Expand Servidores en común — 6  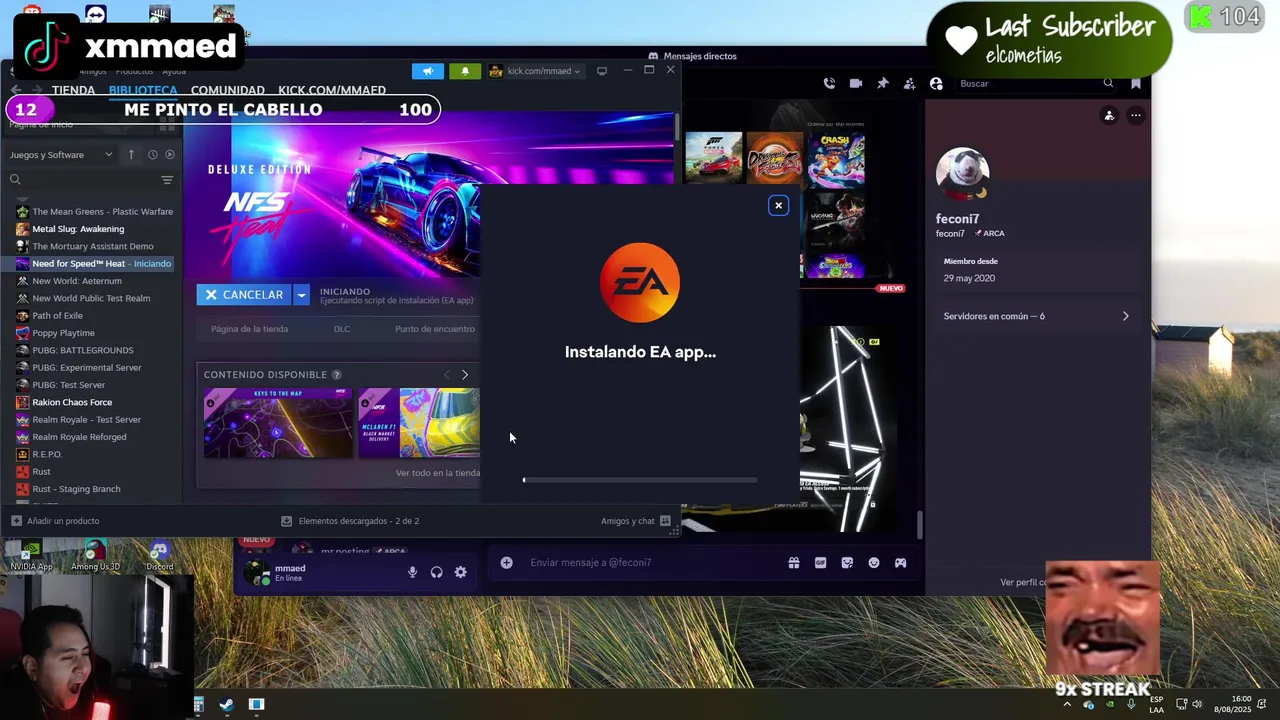pyautogui.click(x=1037, y=316)
